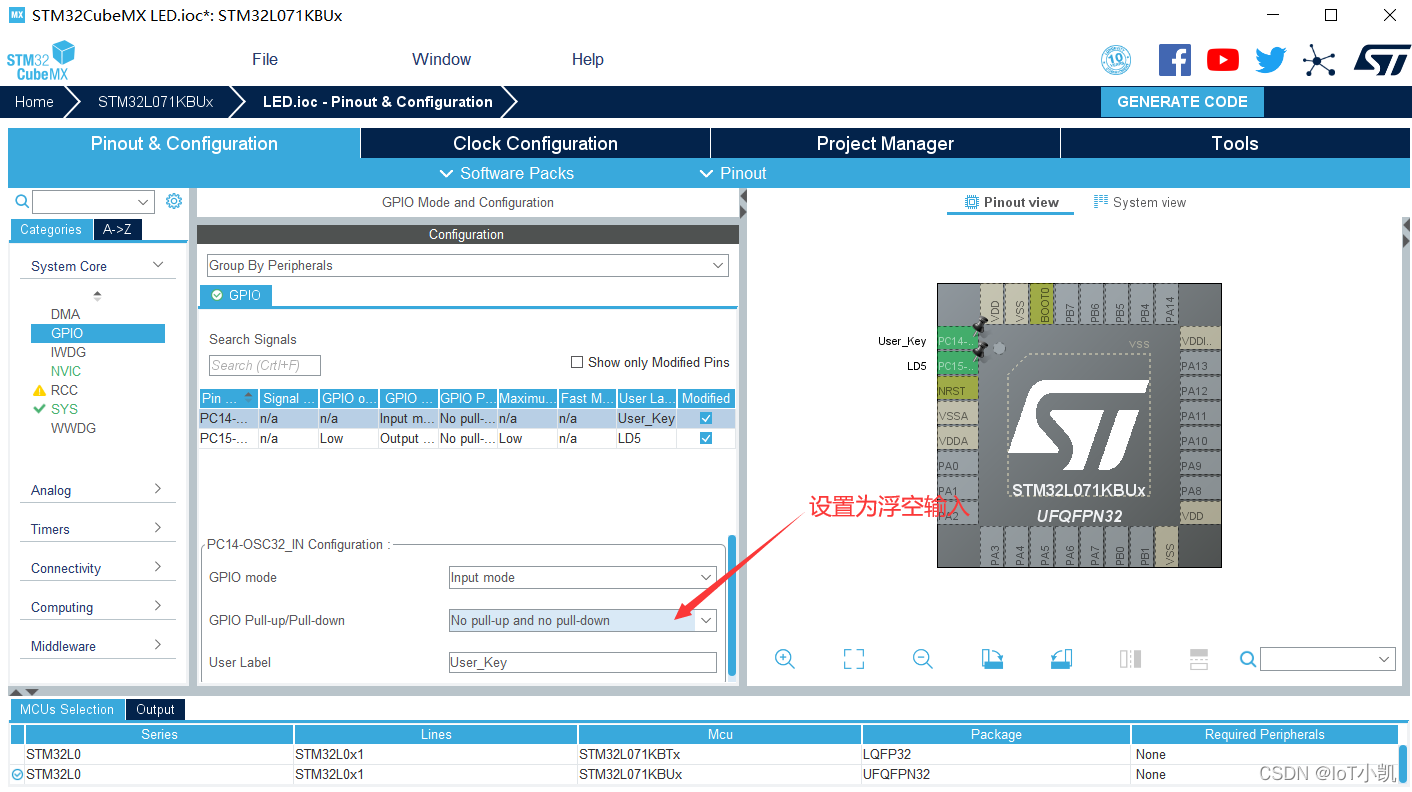Image resolution: width=1412 pixels, height=792 pixels.
Task: Select DMA in System Core list
Action: 65,314
